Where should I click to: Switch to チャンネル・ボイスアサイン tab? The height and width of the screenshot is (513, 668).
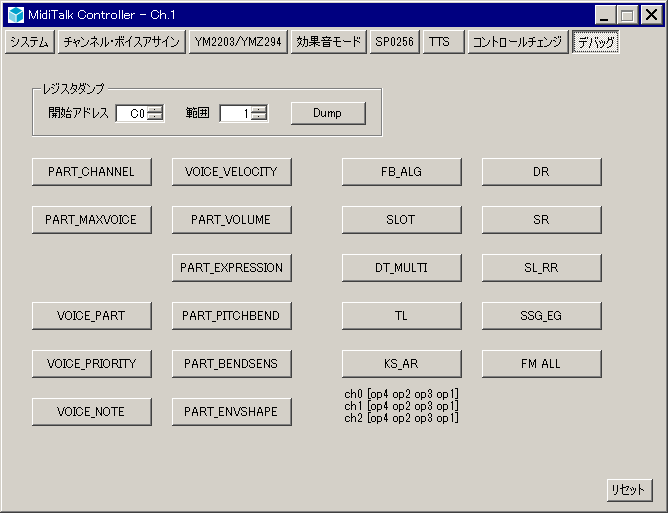click(121, 42)
